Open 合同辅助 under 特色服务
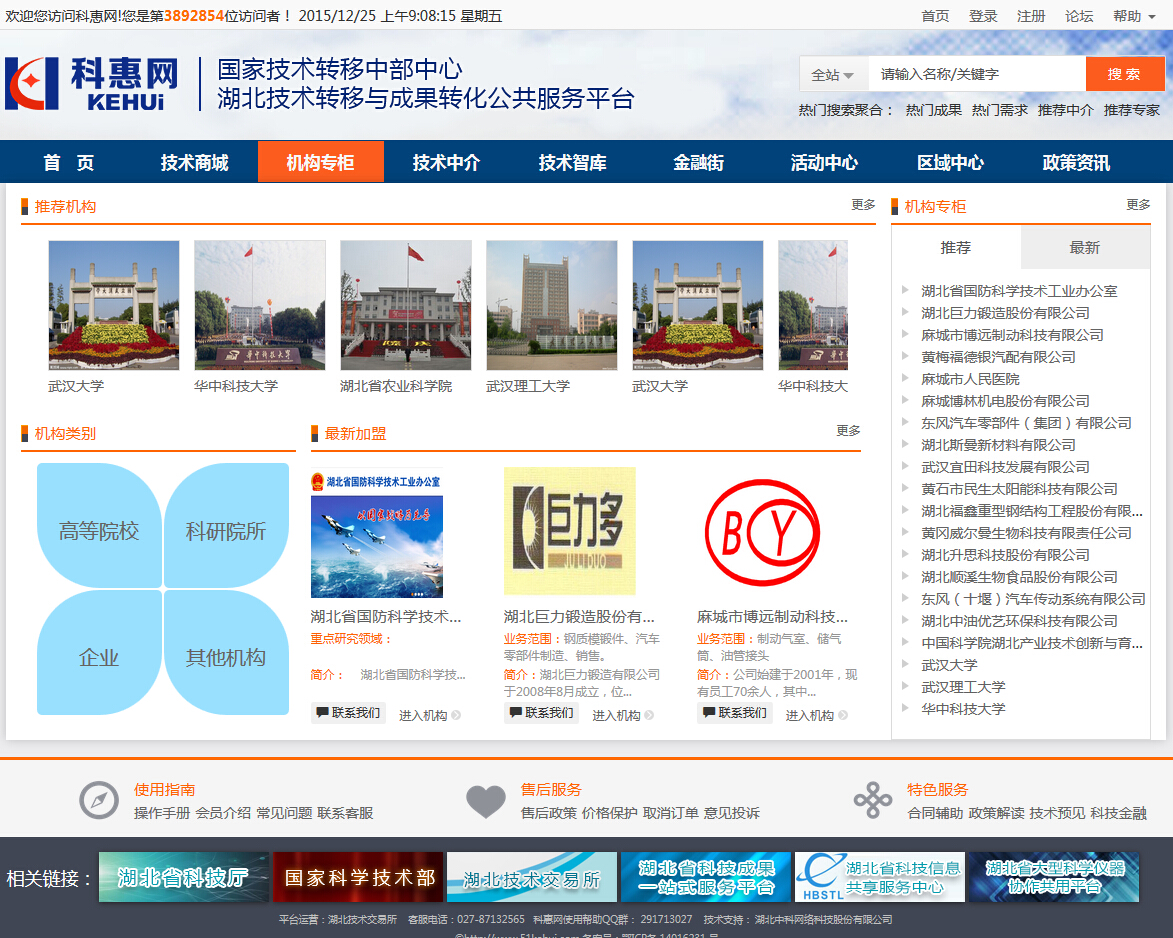This screenshot has width=1173, height=938. coord(935,813)
